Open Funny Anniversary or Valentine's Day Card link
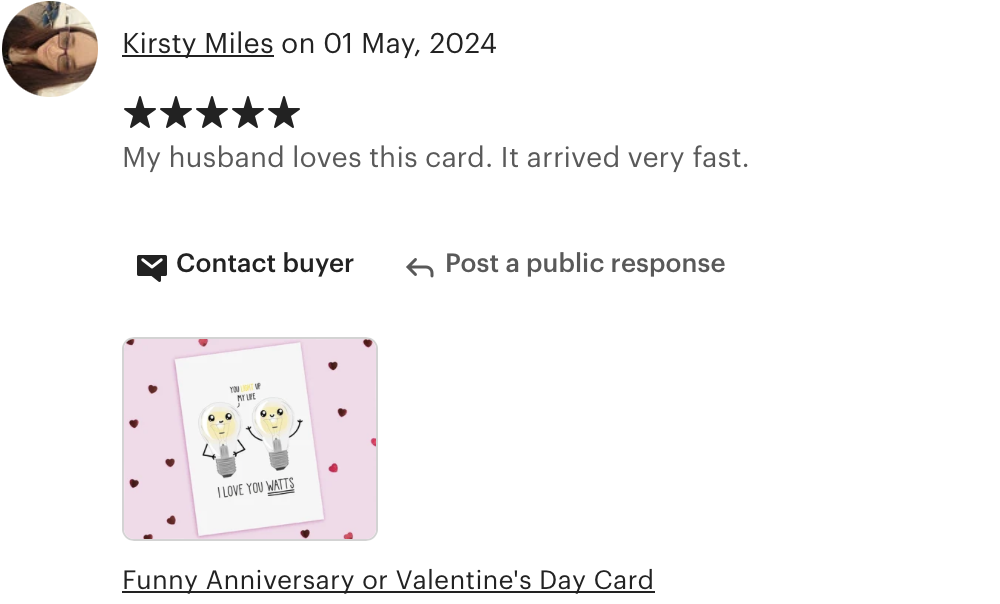The image size is (1000, 604). tap(388, 580)
